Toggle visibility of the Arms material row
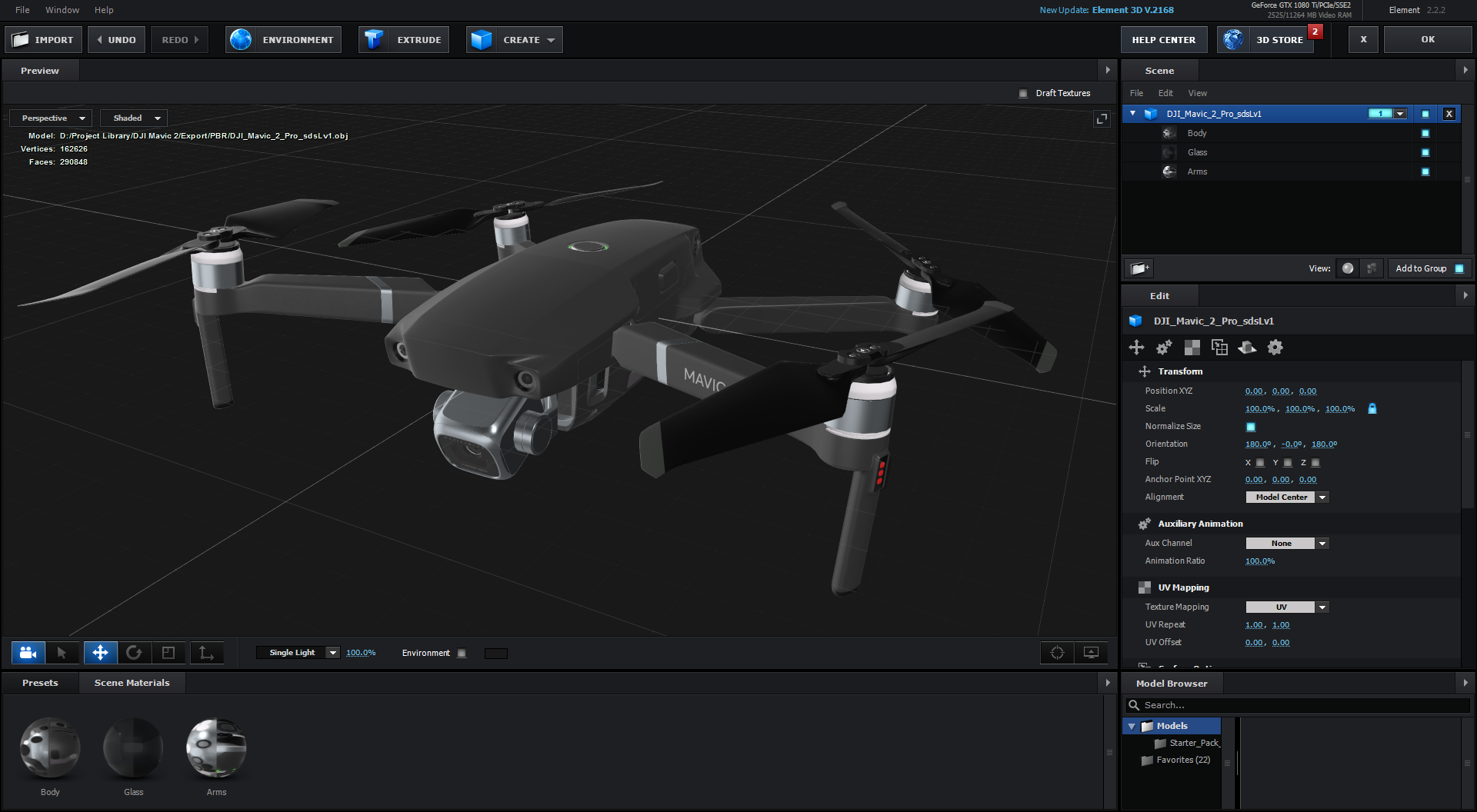This screenshot has width=1477, height=812. pos(1425,171)
